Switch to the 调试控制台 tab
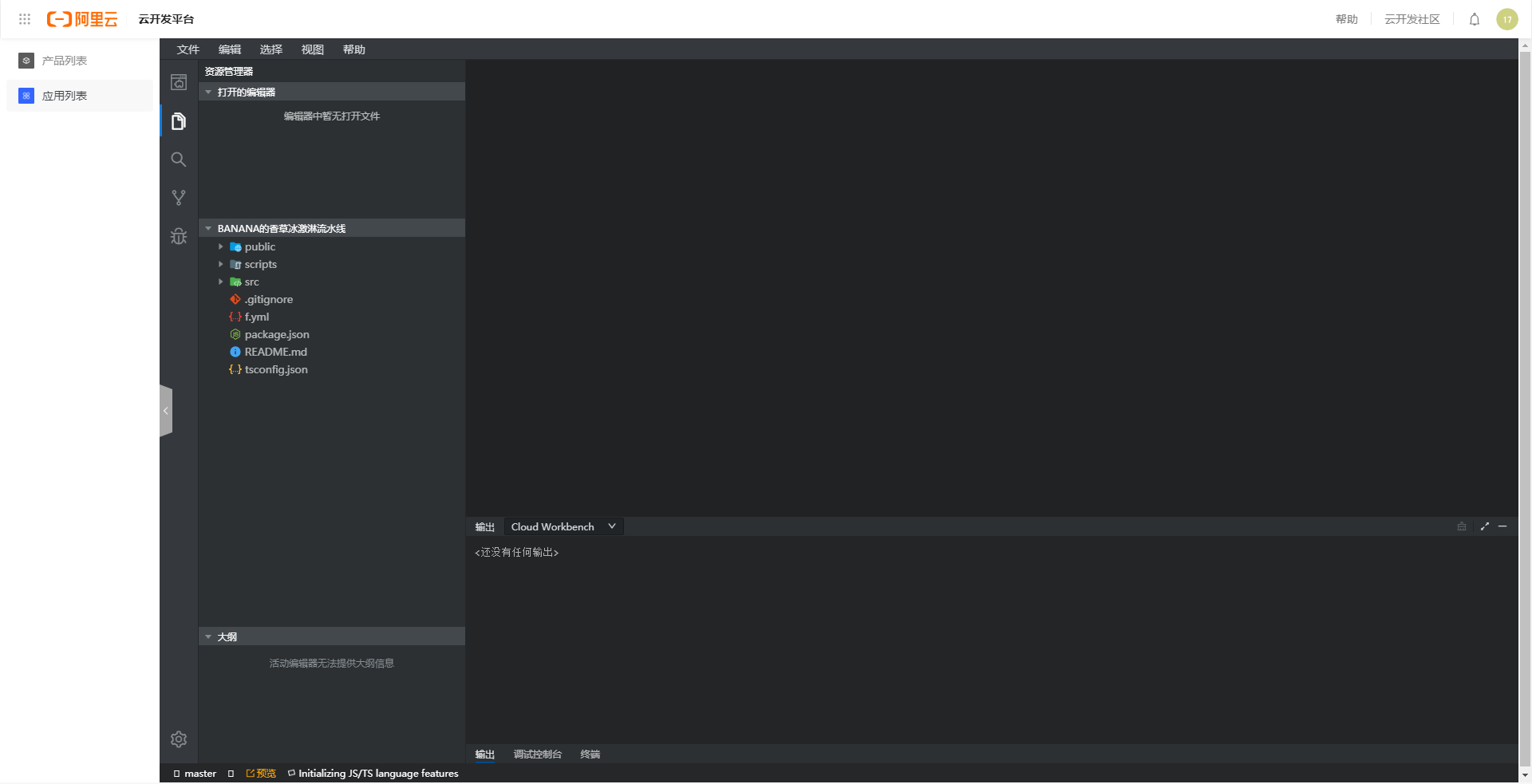The width and height of the screenshot is (1532, 784). [538, 754]
